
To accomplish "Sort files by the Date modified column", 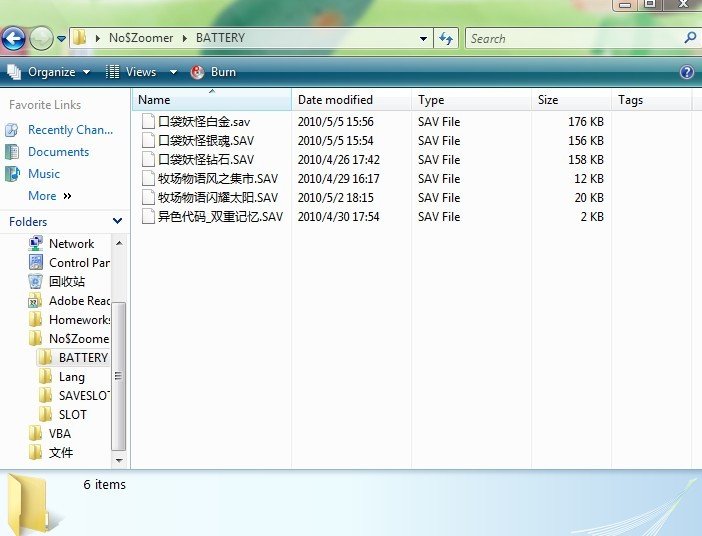I will click(335, 100).
